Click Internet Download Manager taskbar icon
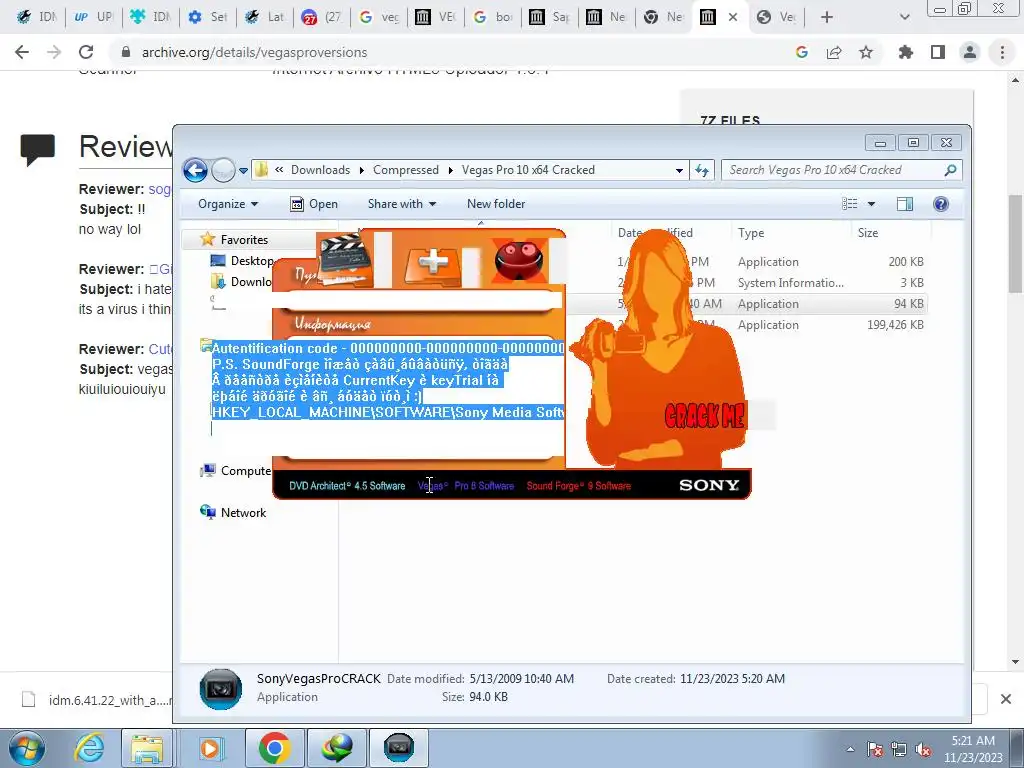Screen dimensions: 1024x768 (336, 748)
